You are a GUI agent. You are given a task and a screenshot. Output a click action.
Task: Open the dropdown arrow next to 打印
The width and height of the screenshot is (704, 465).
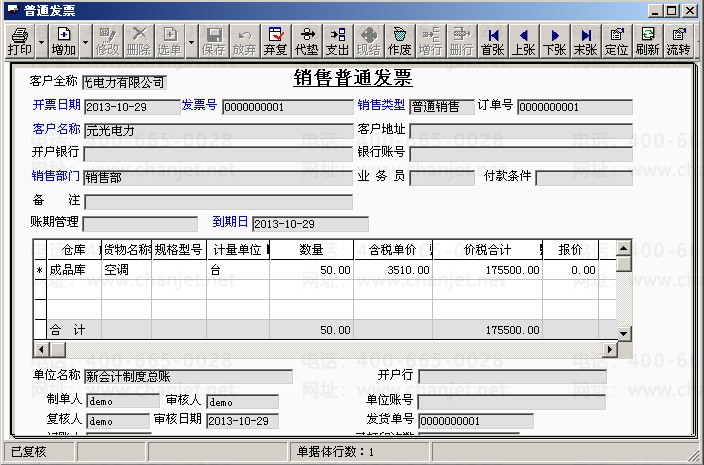click(41, 41)
